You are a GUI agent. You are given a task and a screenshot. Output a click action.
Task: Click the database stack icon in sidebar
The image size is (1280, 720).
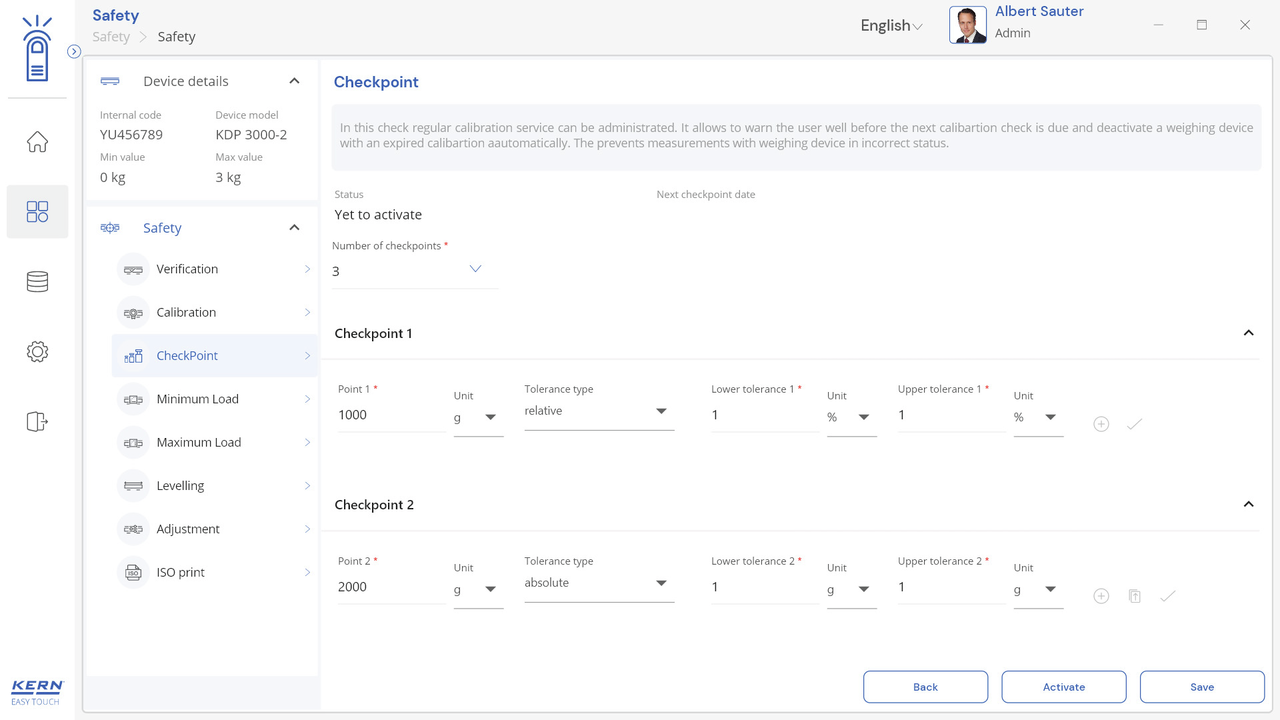pyautogui.click(x=37, y=282)
